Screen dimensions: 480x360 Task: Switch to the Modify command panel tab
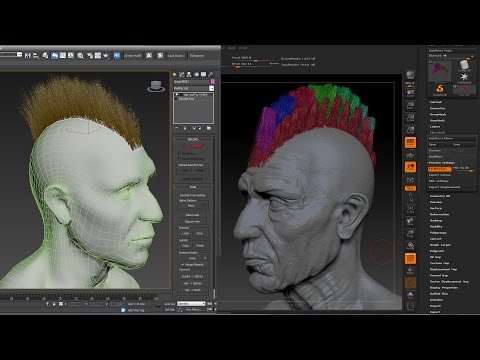(x=182, y=74)
